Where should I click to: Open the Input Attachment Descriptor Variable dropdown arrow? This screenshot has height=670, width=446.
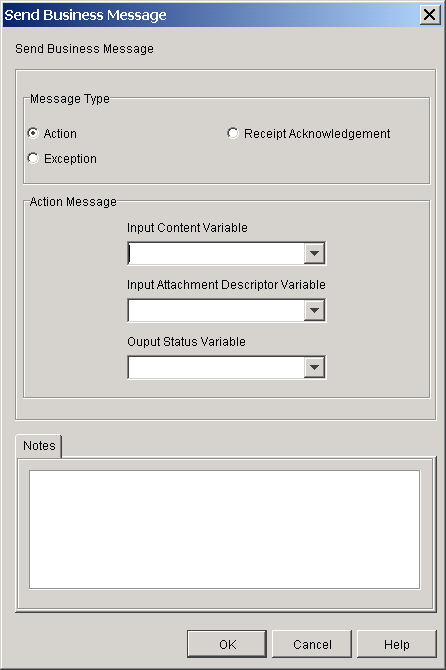pyautogui.click(x=314, y=310)
